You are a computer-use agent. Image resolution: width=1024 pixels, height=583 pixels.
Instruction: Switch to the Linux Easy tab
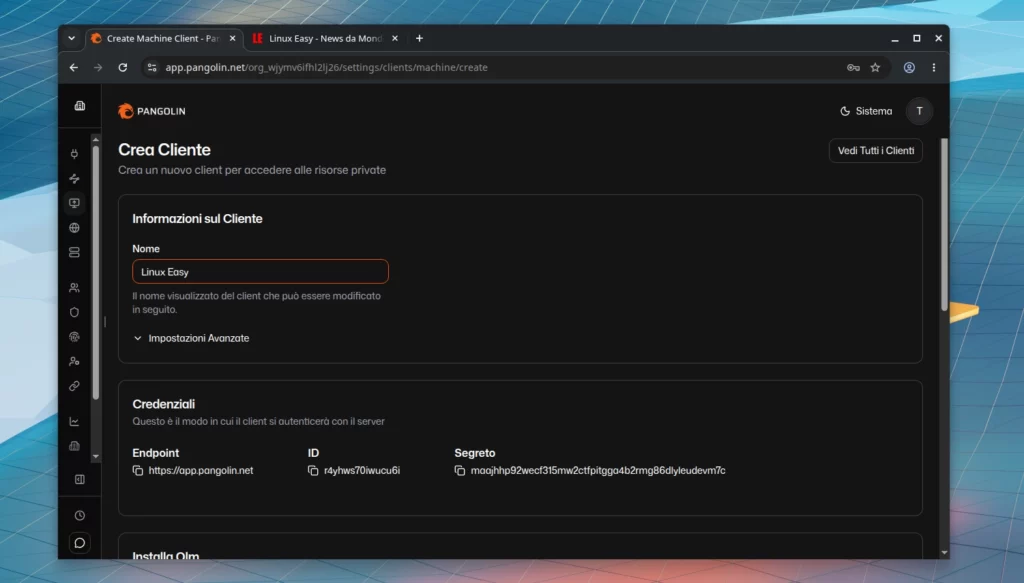coord(325,39)
